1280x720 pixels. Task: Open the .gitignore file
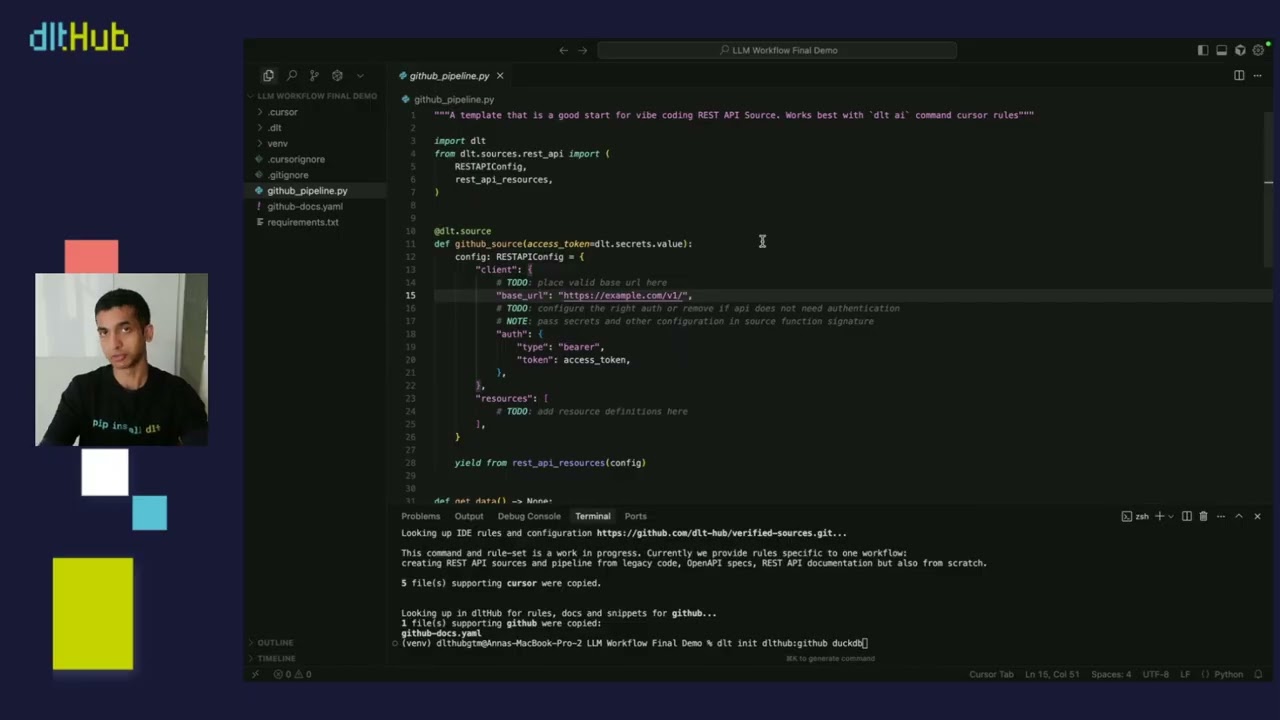click(x=288, y=175)
